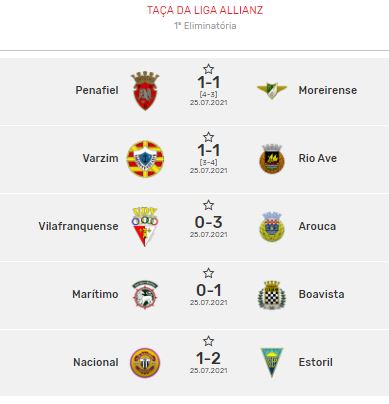This screenshot has width=389, height=404.
Task: Open the 1-2 Nacional–Estoril result
Action: pyautogui.click(x=208, y=358)
